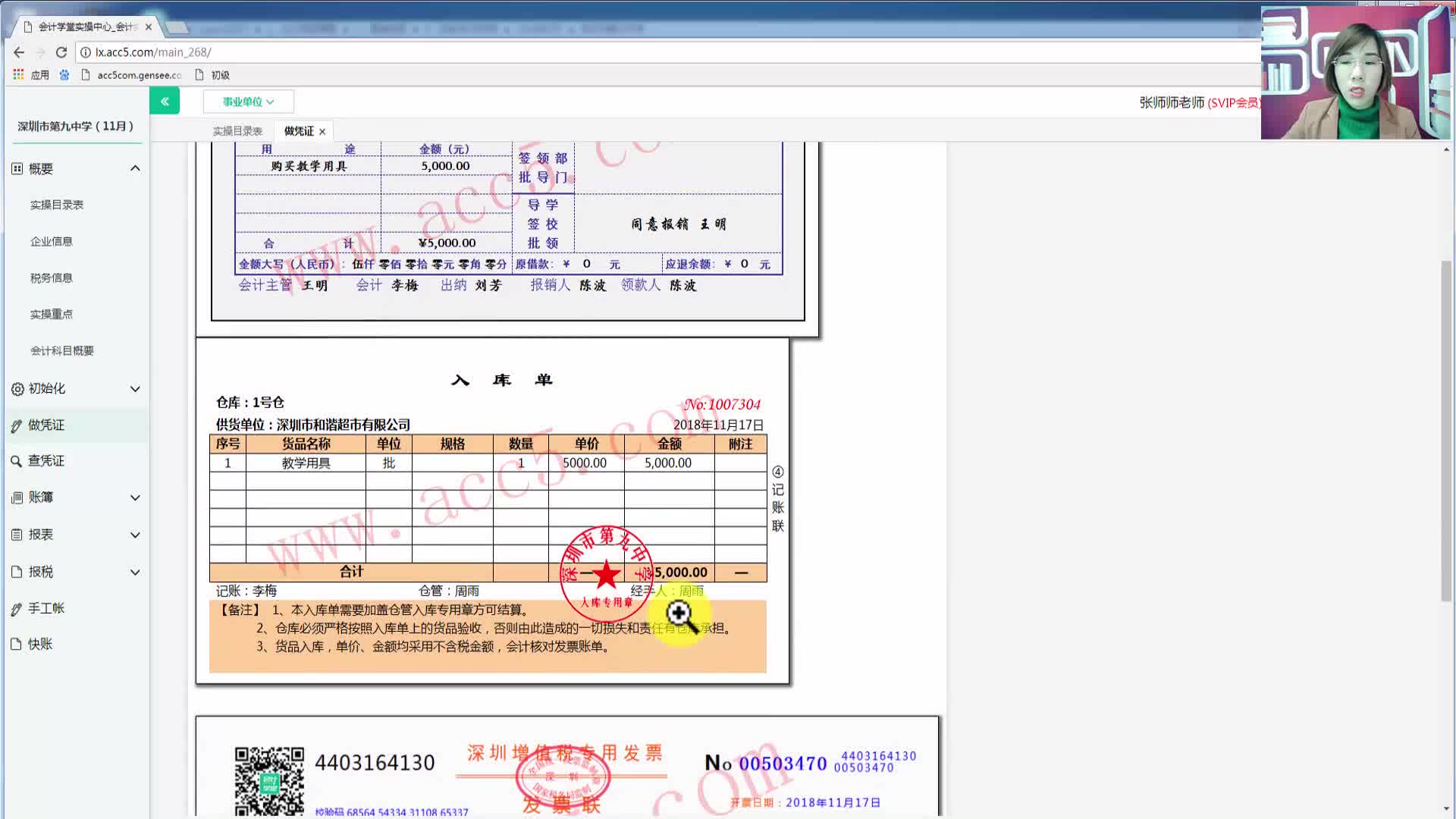
Task: Collapse the 概要 section chevron
Action: [x=135, y=168]
